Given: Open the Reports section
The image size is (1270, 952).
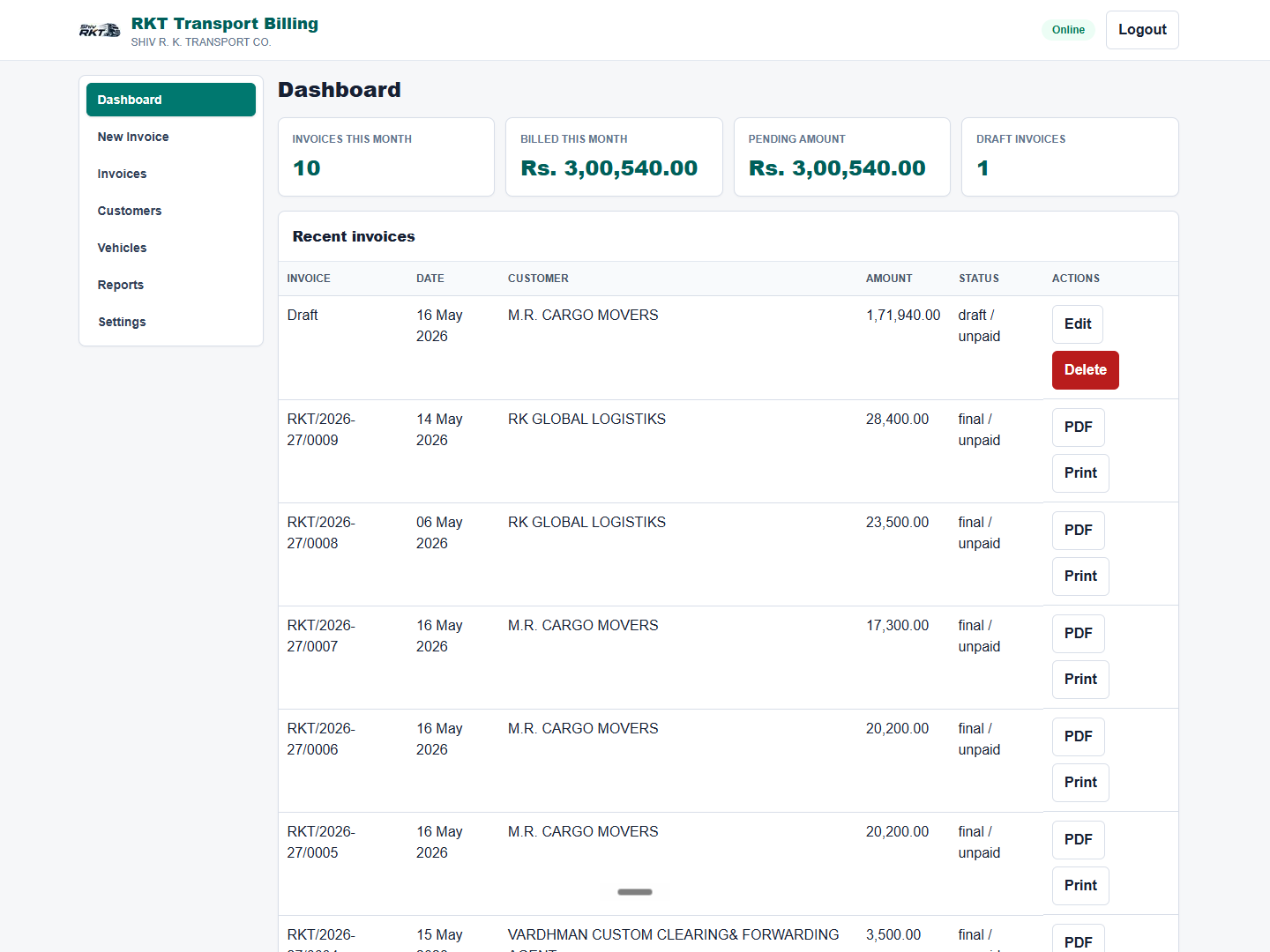Looking at the screenshot, I should [x=171, y=285].
